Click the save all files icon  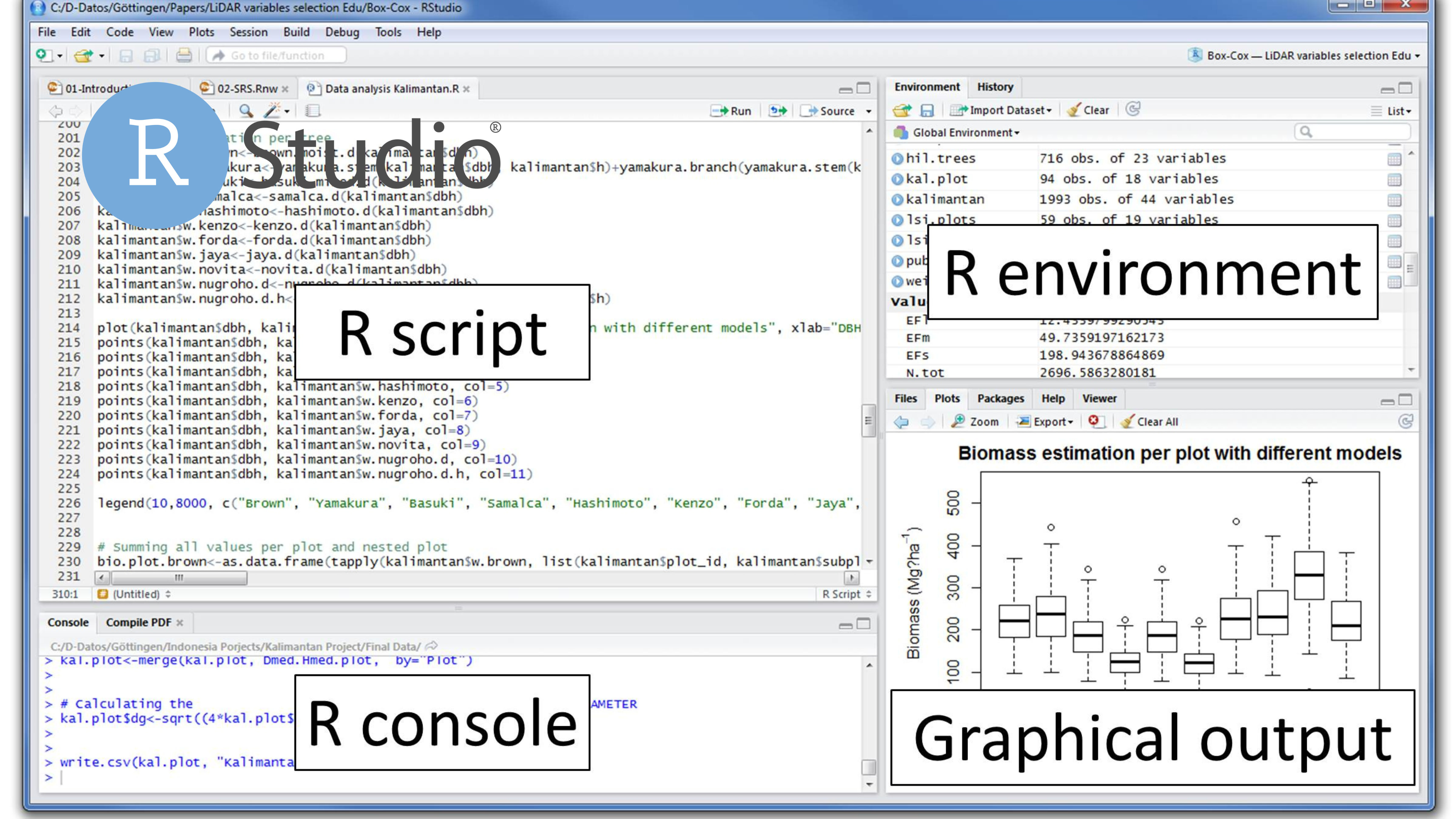[x=151, y=56]
